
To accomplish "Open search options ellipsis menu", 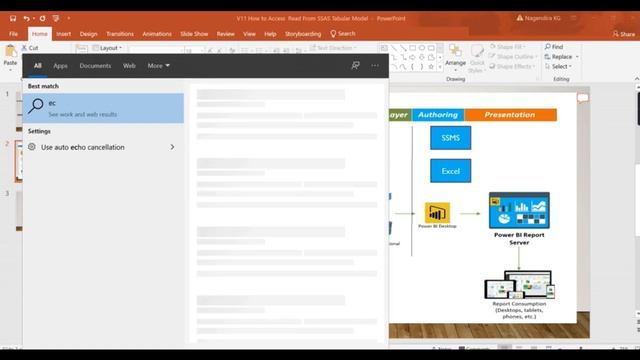I will coord(375,65).
